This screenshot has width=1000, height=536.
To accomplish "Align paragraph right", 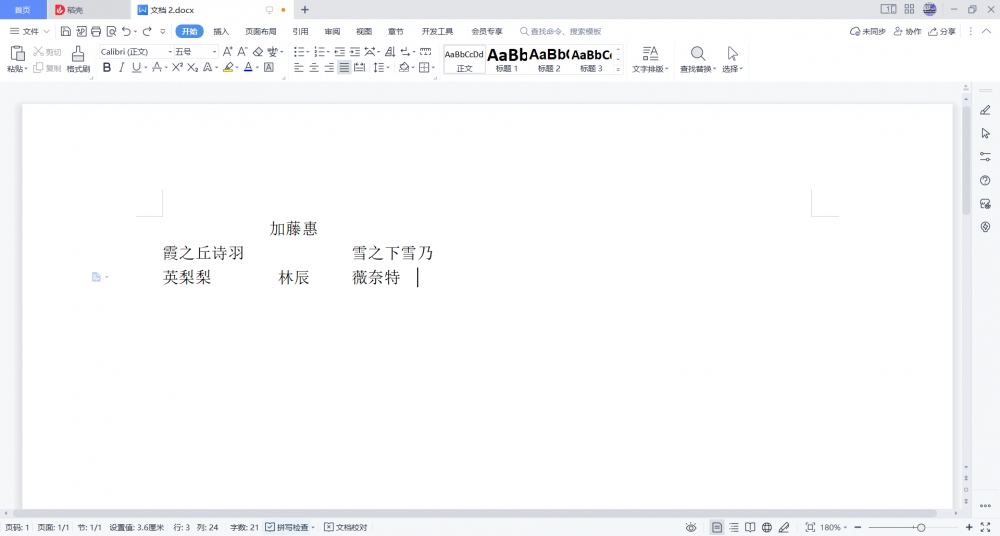I will [x=329, y=67].
